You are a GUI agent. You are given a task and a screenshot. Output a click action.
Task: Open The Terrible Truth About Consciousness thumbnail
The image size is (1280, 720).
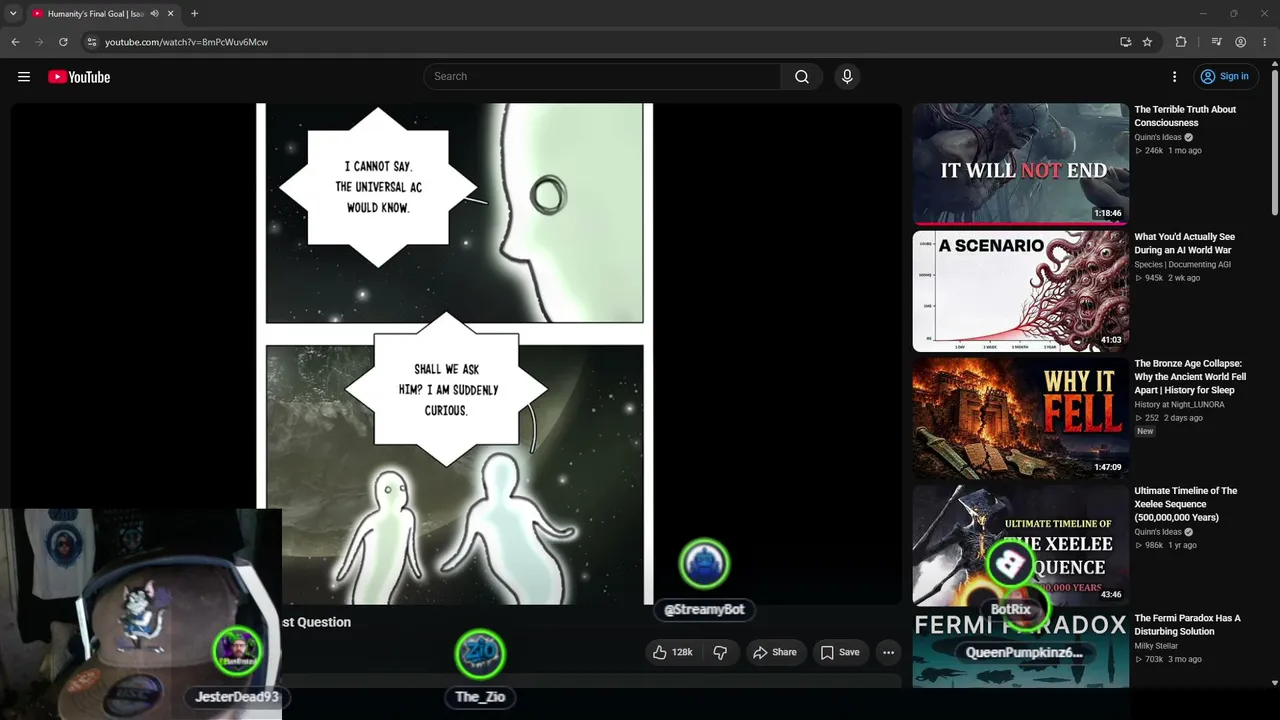tap(1020, 164)
